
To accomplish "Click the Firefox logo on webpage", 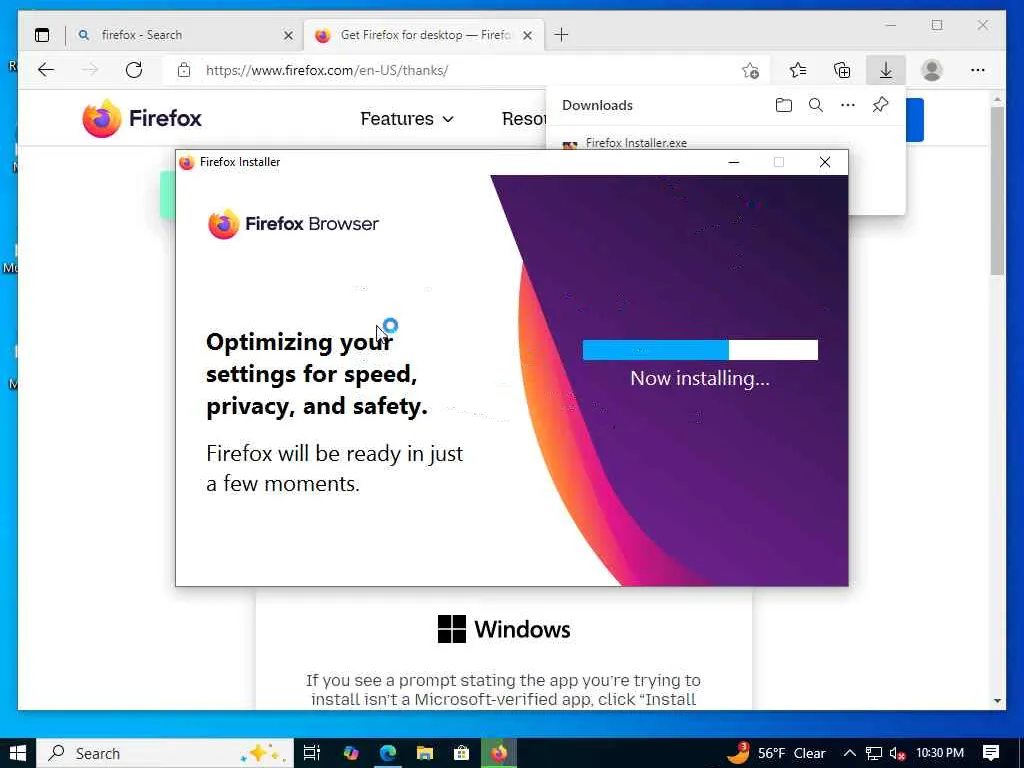I will [x=142, y=118].
